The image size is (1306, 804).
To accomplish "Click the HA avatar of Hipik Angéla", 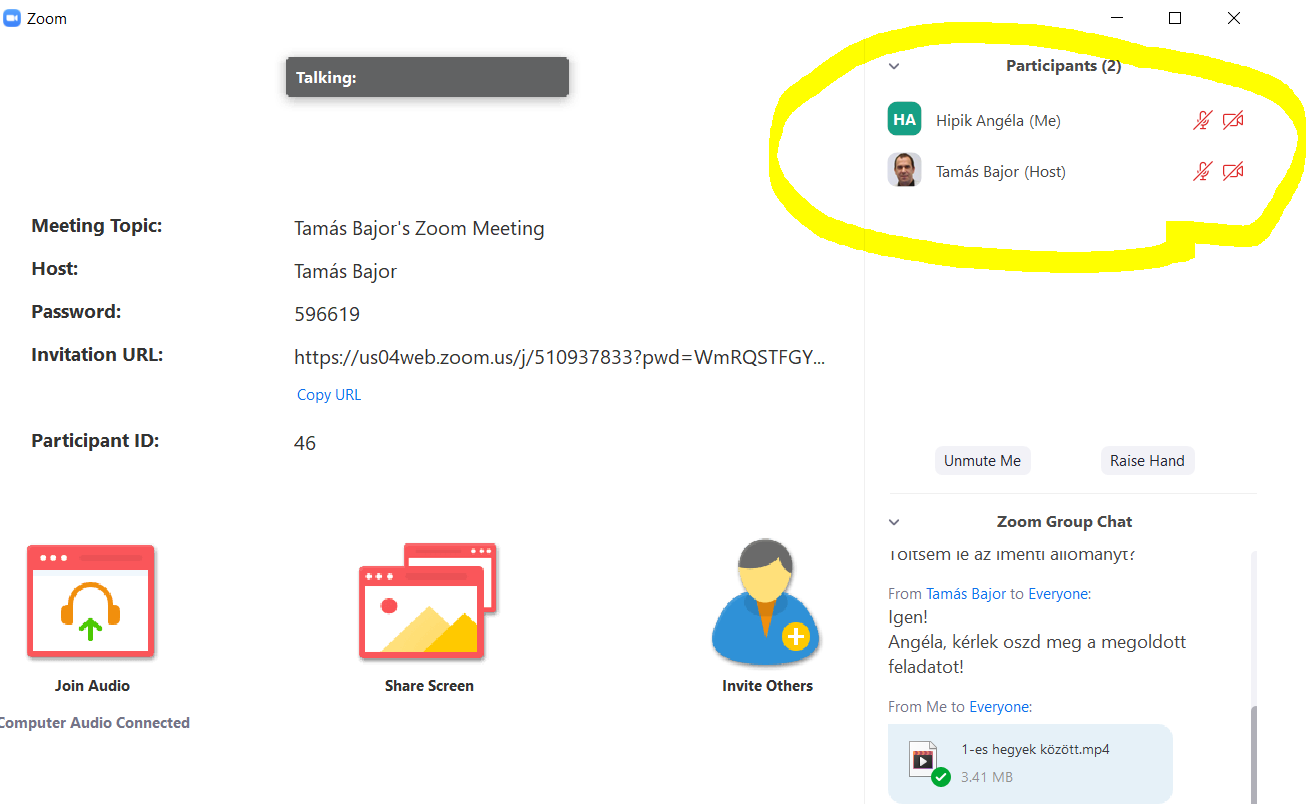I will [904, 119].
